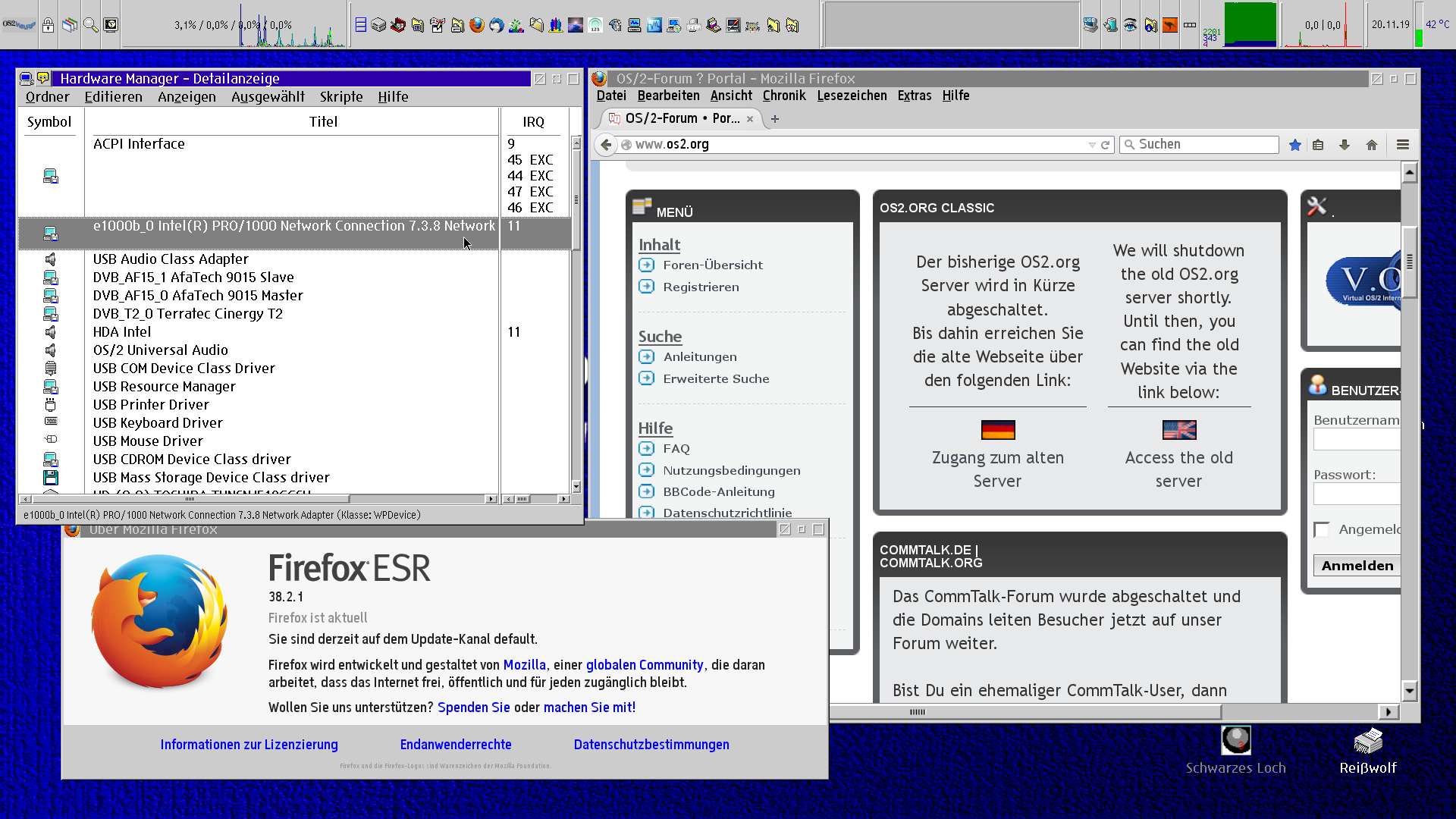1456x819 pixels.
Task: Select USB Mass Storage floppy icon row
Action: click(x=51, y=477)
